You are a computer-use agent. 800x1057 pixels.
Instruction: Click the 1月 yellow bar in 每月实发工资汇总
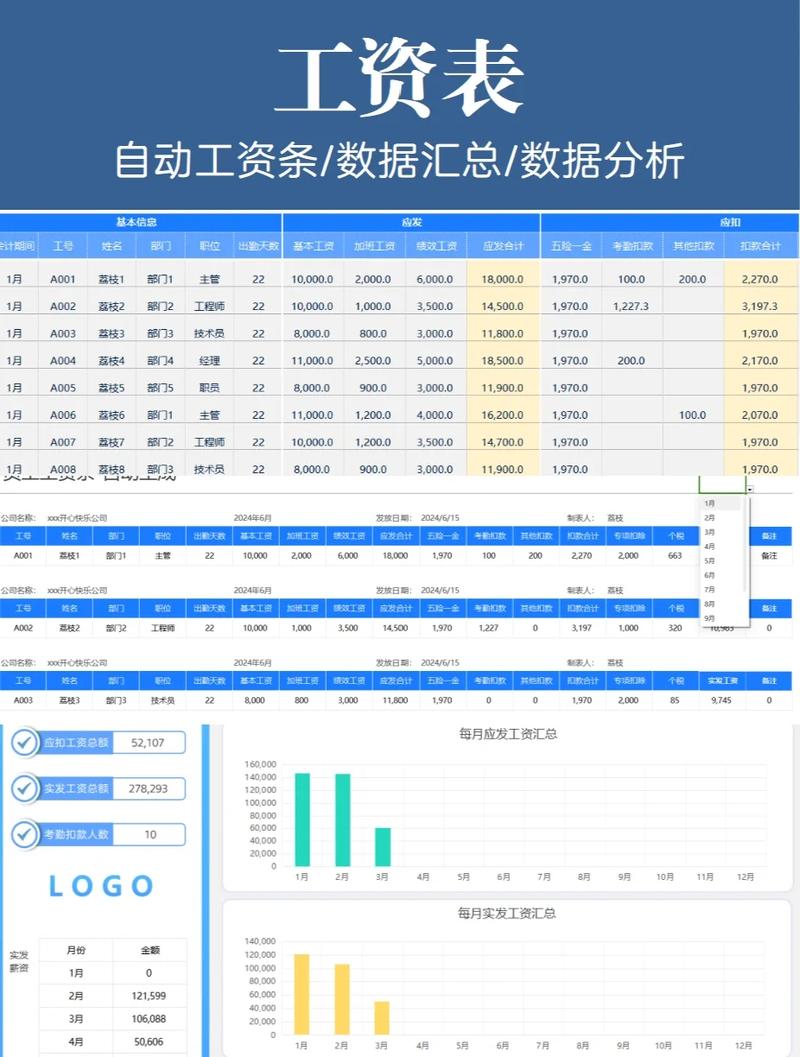coord(302,994)
